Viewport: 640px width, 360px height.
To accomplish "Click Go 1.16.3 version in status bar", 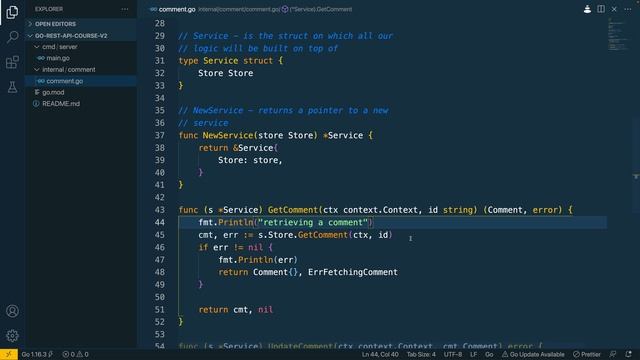I will coord(37,354).
